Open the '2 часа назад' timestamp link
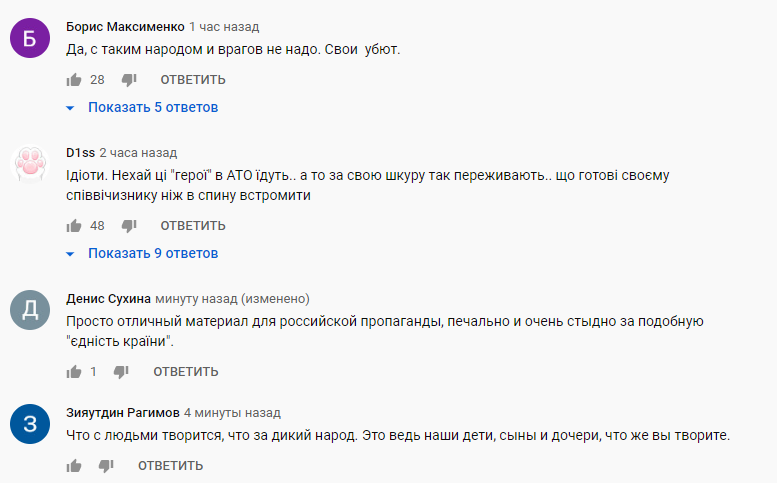777x483 pixels. (x=138, y=153)
